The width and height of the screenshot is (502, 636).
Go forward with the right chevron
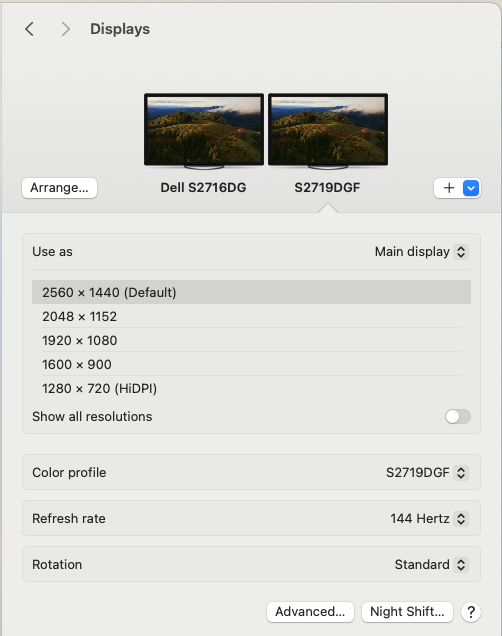[65, 29]
